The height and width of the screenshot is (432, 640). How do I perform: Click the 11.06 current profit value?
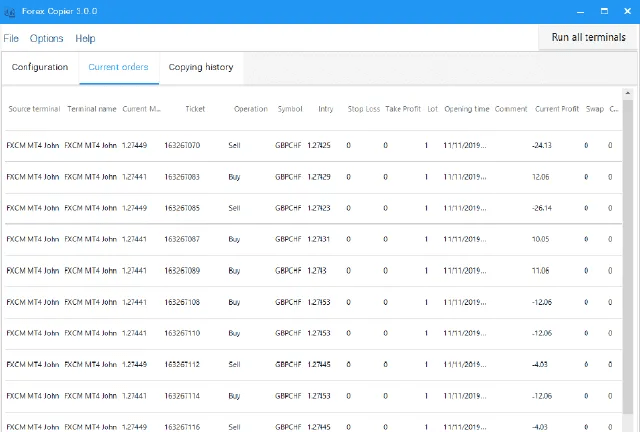point(541,271)
